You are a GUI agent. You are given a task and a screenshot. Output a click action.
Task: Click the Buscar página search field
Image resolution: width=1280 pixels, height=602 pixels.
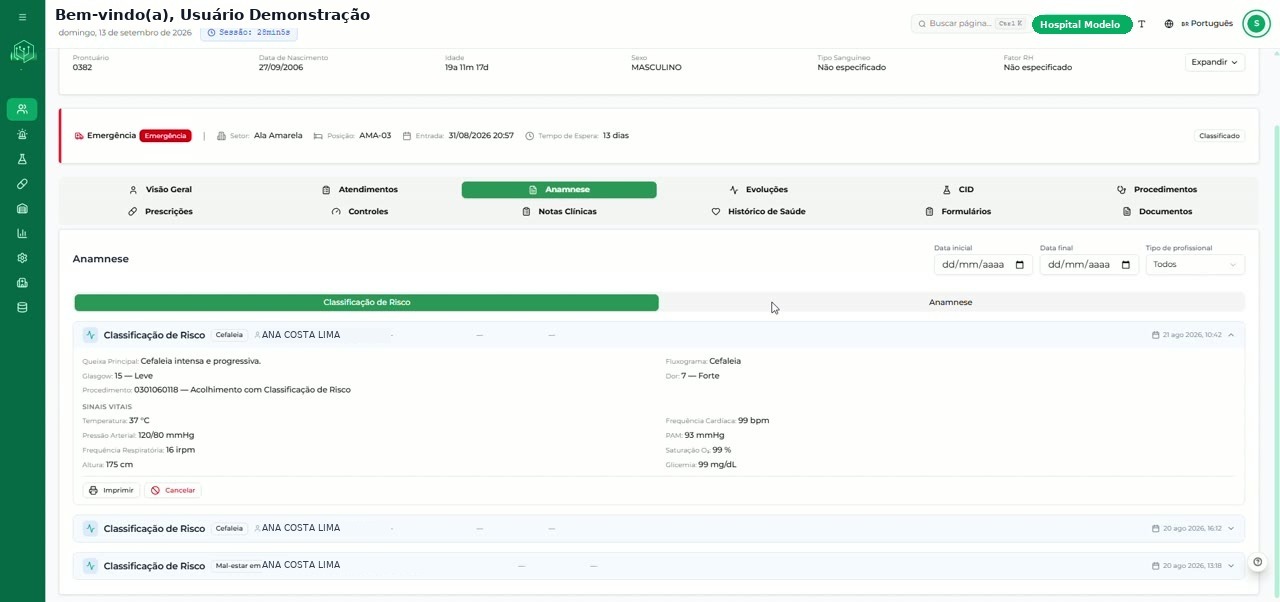(968, 24)
